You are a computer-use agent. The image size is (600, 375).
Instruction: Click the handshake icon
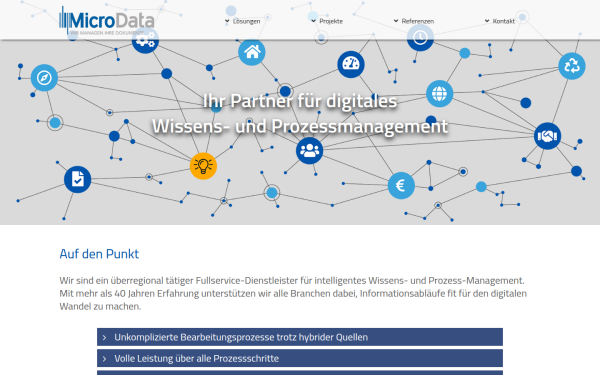[x=547, y=136]
